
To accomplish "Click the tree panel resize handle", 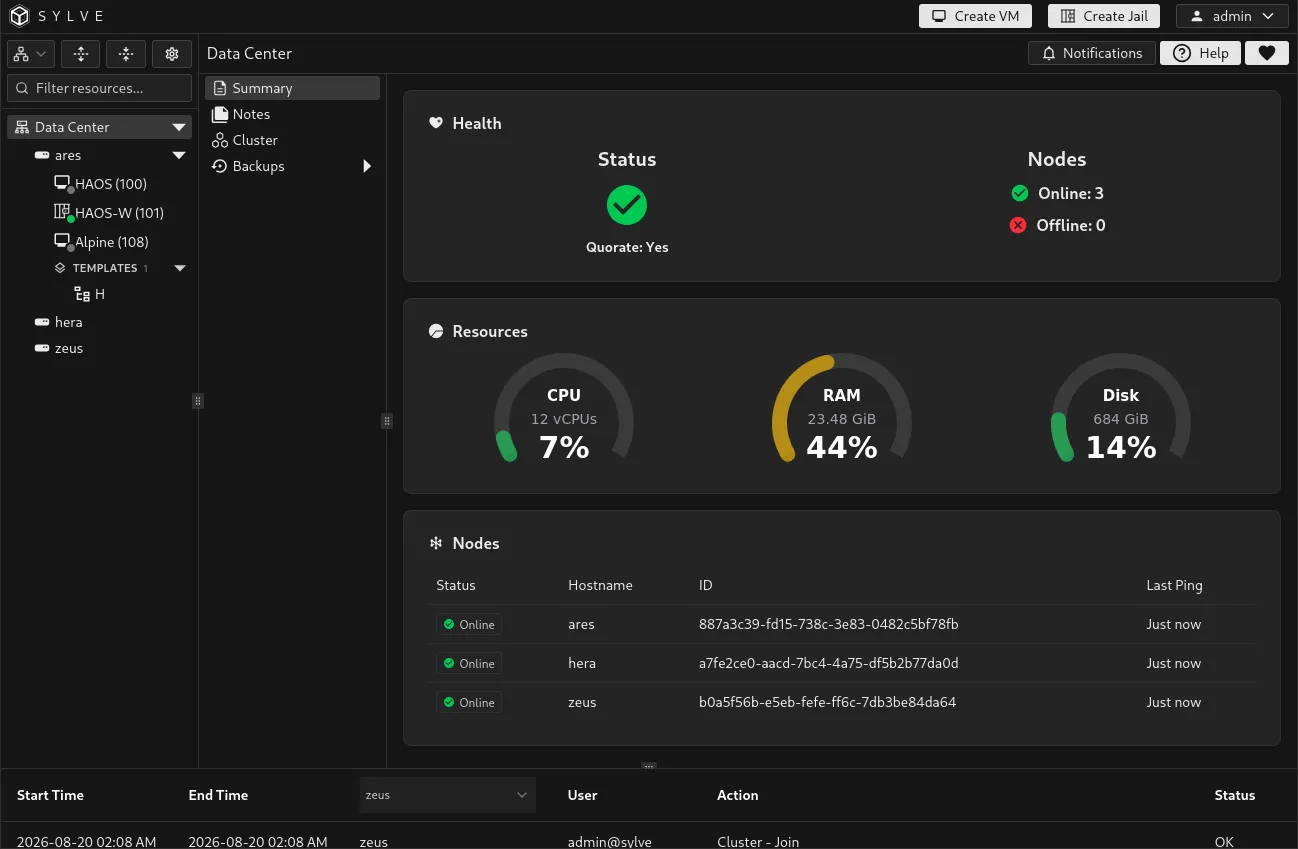I will click(198, 401).
